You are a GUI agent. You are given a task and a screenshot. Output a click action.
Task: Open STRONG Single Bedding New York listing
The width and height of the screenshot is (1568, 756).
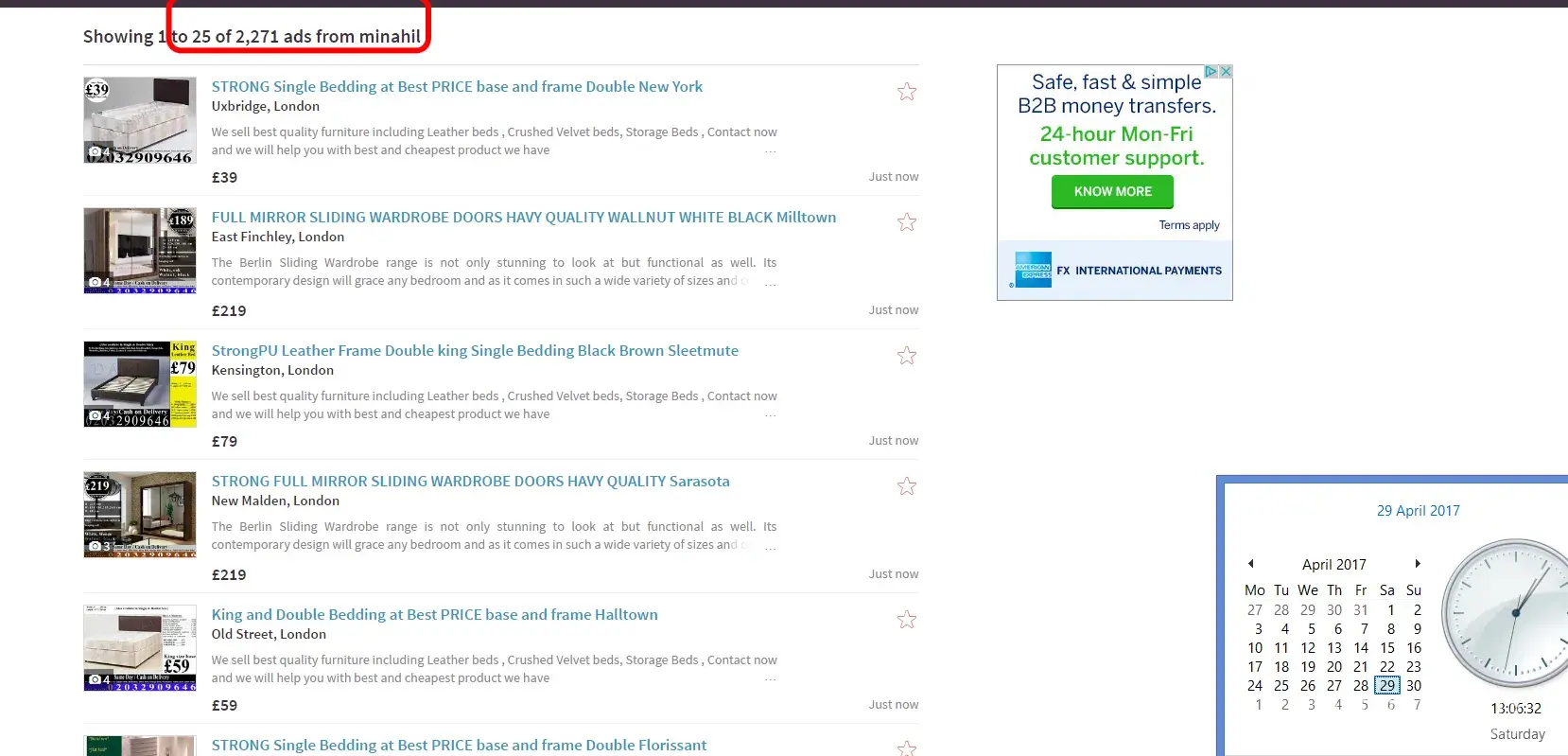tap(457, 86)
